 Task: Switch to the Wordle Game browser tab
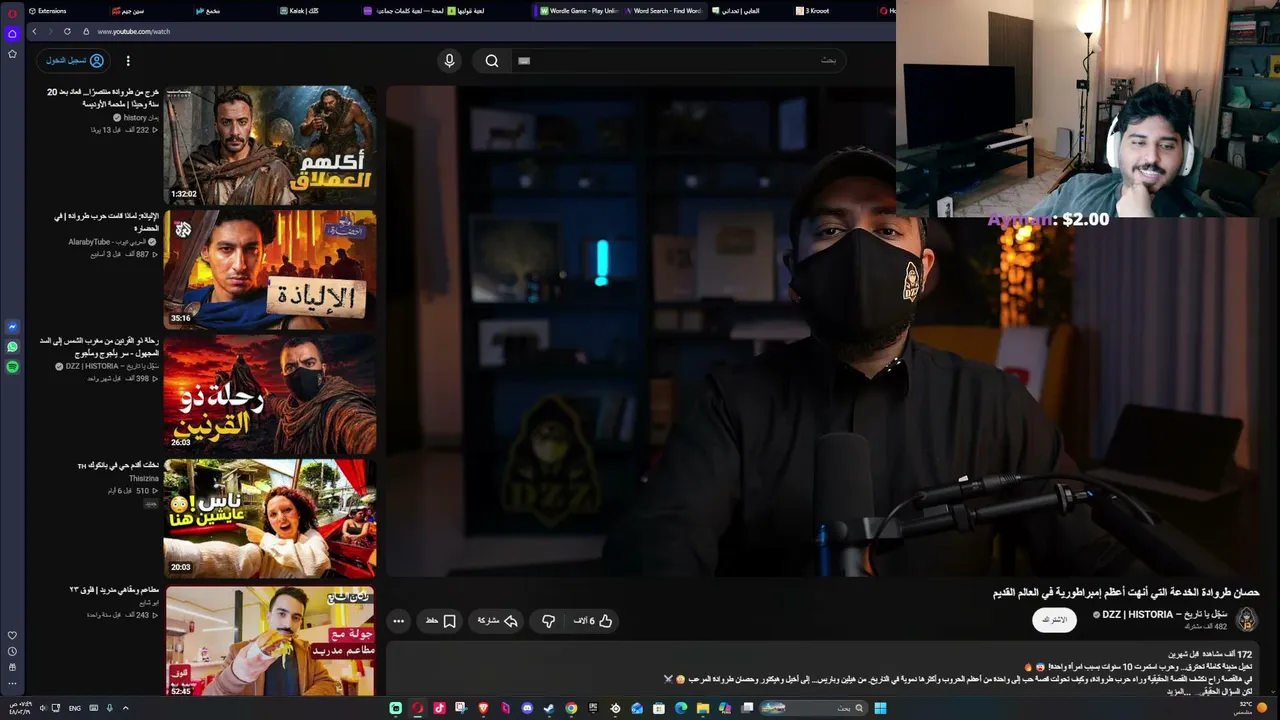[578, 11]
